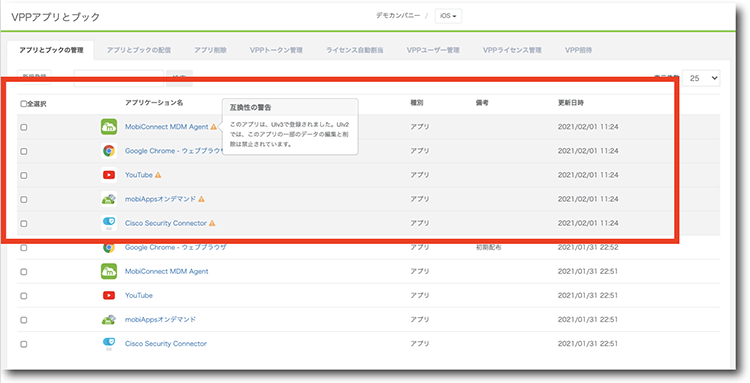Screen dimensions: 750x383
Task: Click アプリ type cell in 初期配布 Chrome row
Action: click(419, 248)
